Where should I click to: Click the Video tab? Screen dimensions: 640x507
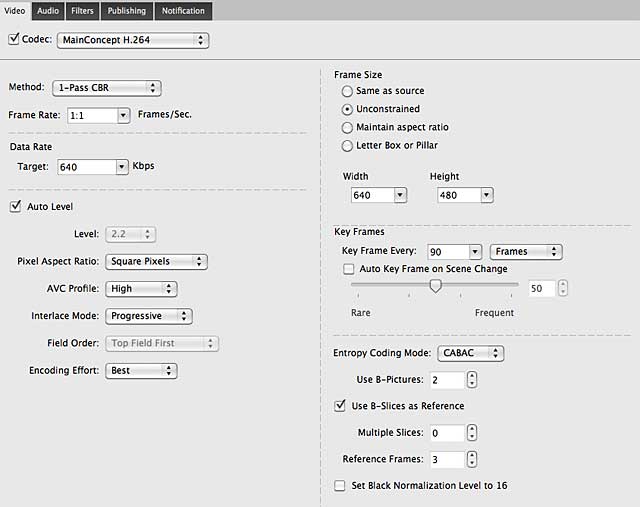tap(15, 11)
